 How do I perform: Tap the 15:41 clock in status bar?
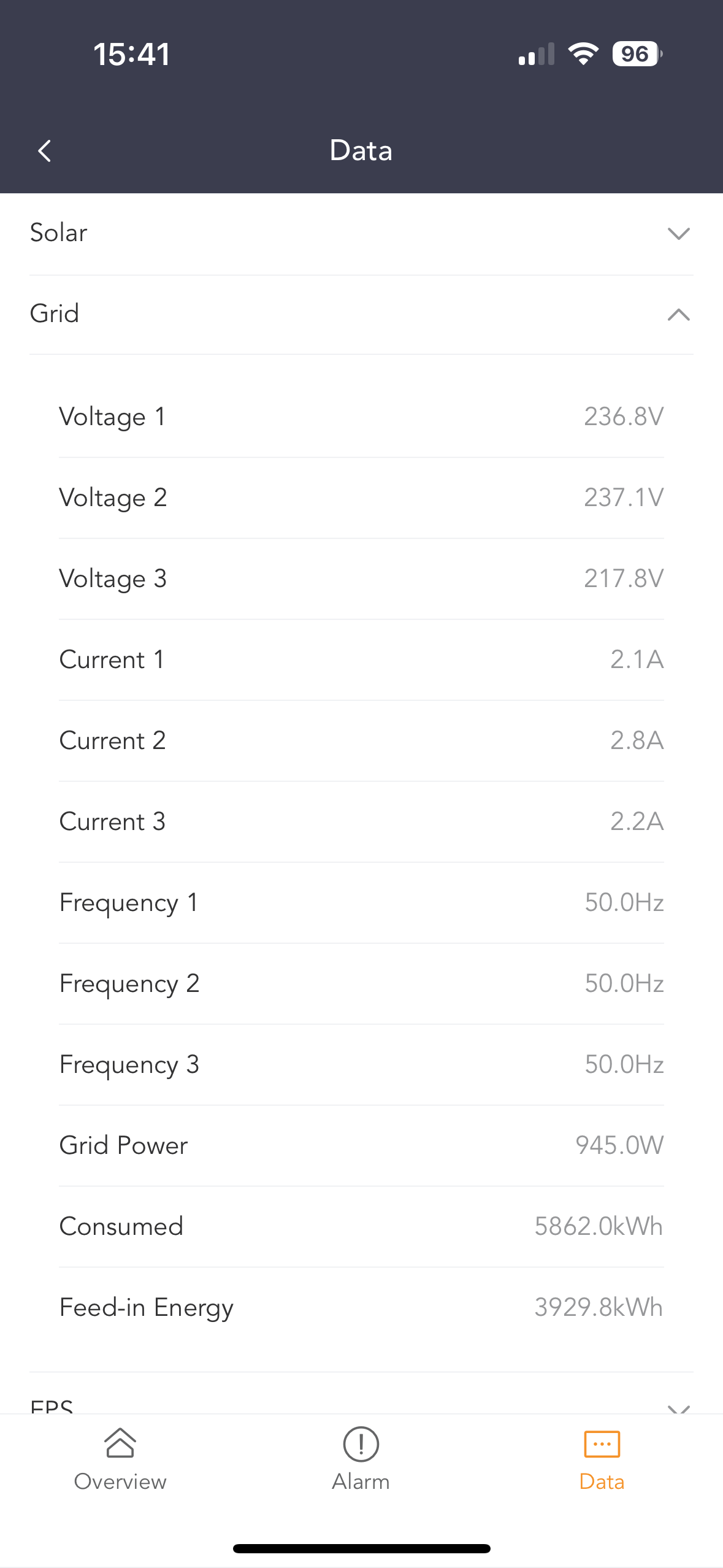[x=132, y=54]
